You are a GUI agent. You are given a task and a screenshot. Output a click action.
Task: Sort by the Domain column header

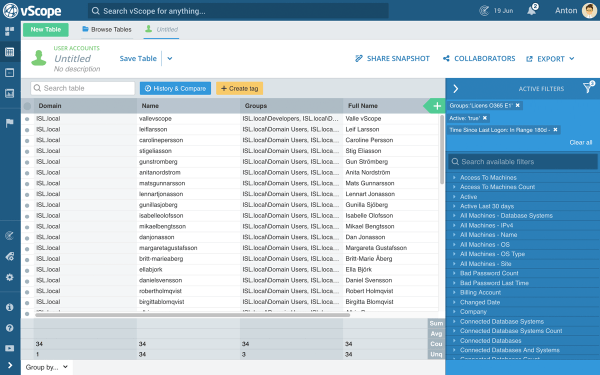click(85, 106)
